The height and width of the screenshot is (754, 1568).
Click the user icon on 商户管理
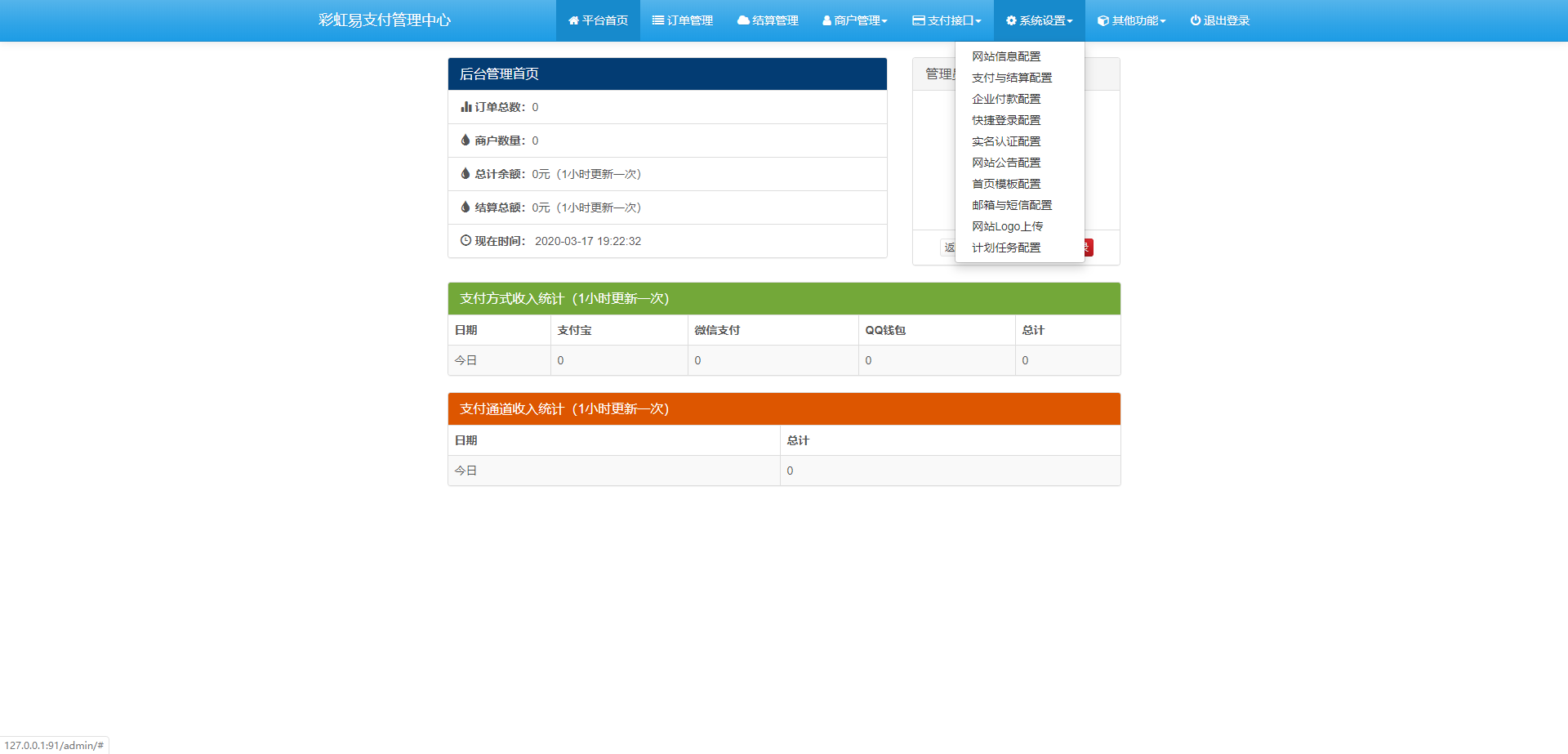825,20
